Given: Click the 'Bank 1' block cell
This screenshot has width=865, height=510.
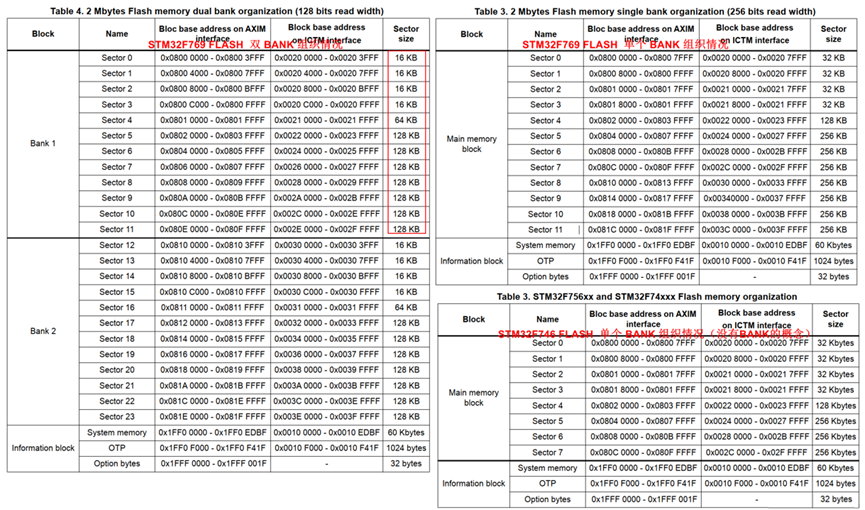Looking at the screenshot, I should (43, 144).
